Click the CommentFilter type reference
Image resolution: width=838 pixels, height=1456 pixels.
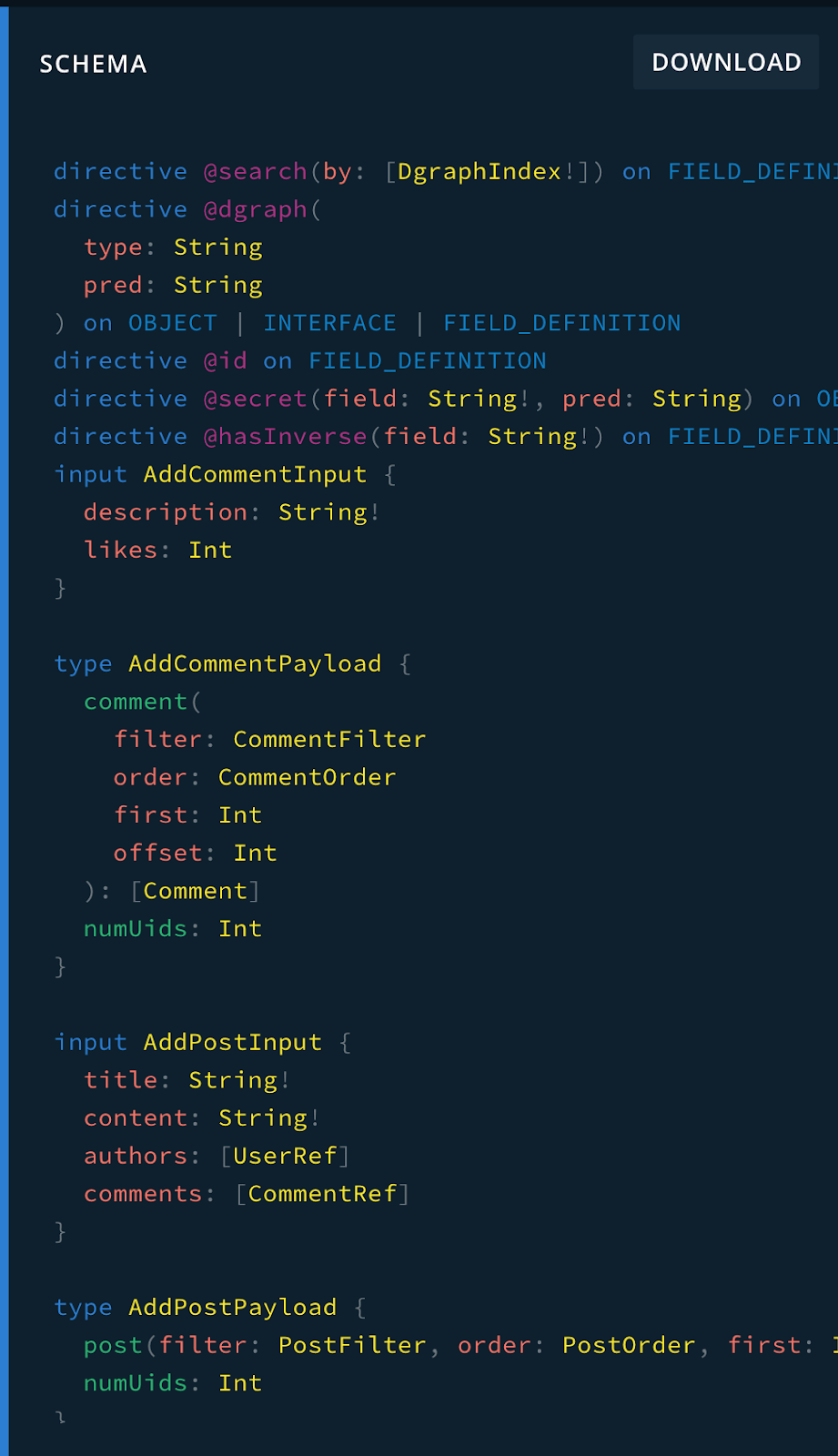(x=329, y=739)
